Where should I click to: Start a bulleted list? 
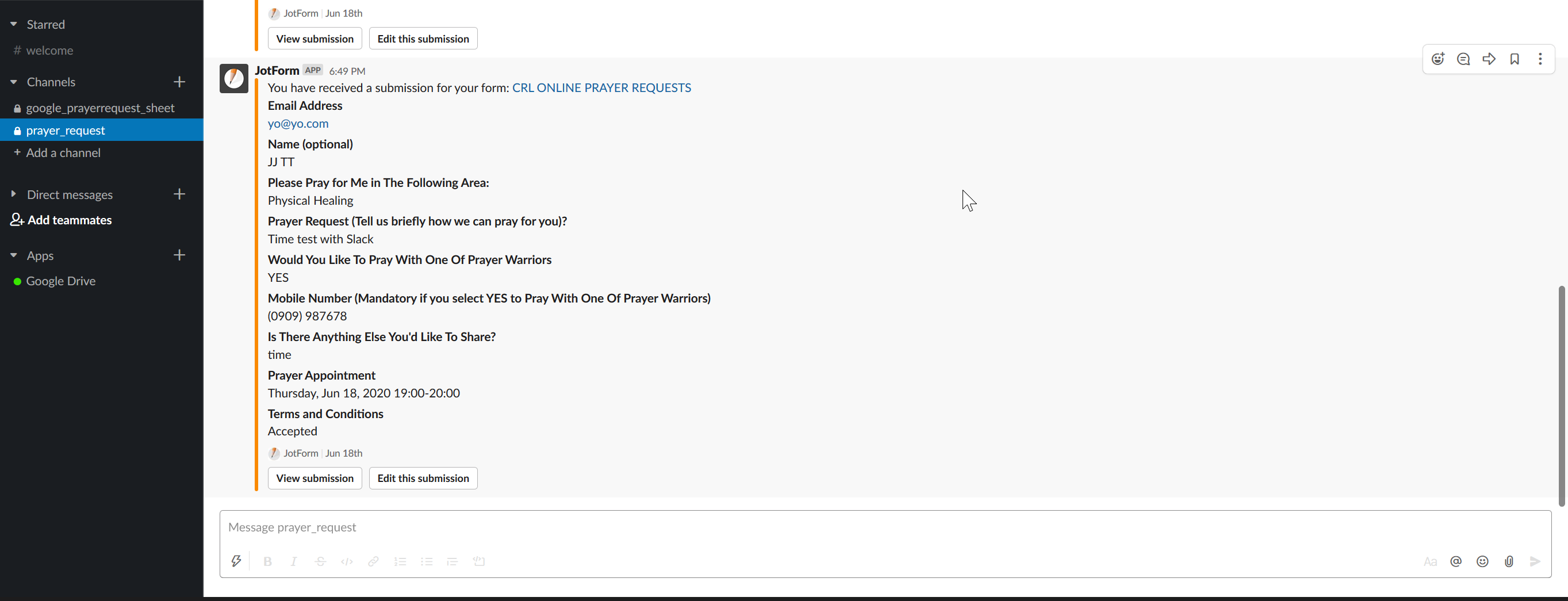[x=426, y=561]
